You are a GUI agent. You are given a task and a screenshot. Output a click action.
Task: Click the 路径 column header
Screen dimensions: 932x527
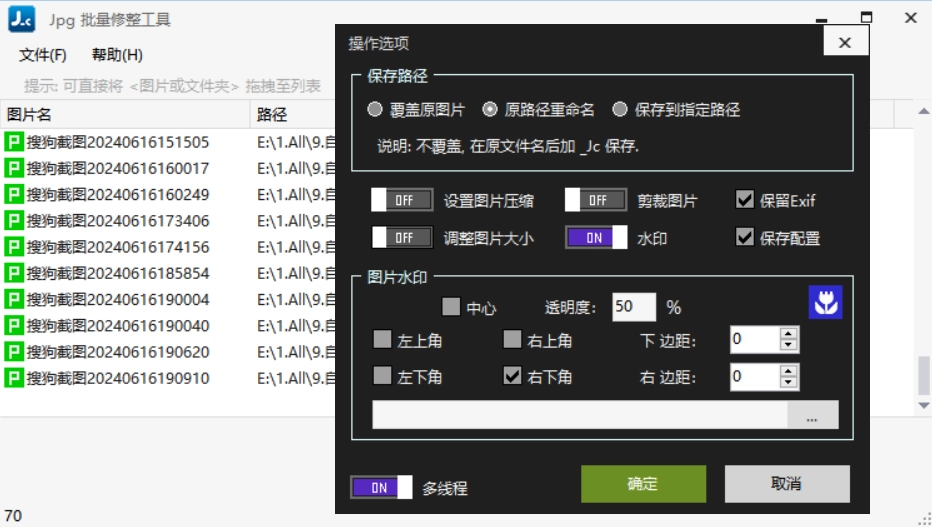pos(293,114)
